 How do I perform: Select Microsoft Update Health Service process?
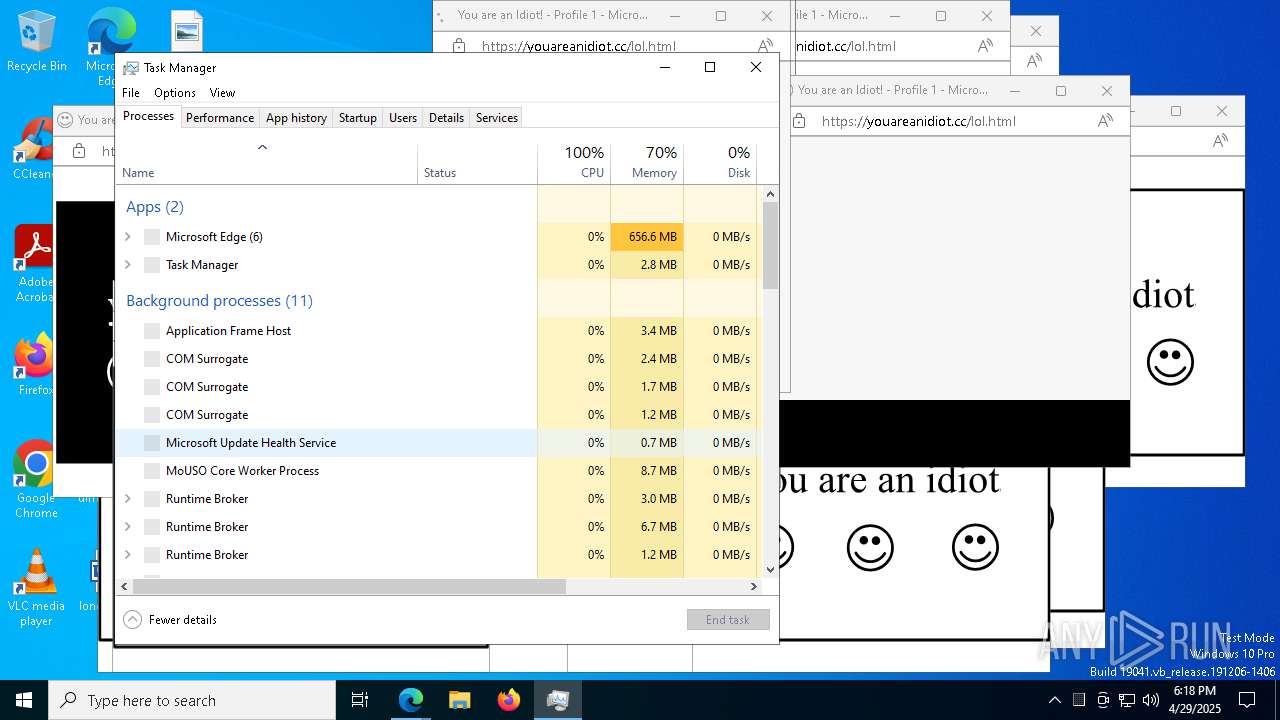[436, 443]
